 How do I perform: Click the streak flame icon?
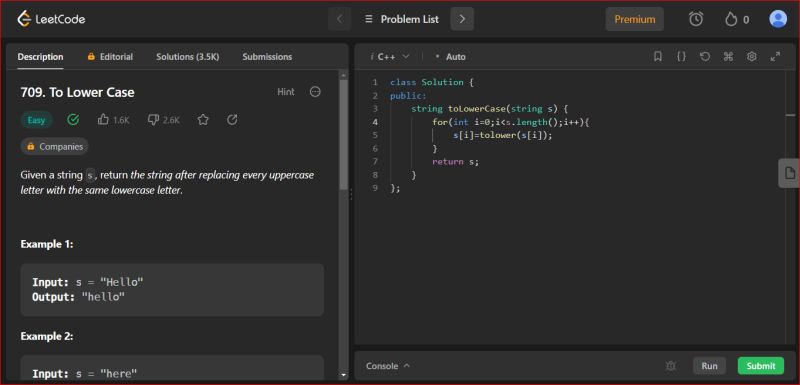pyautogui.click(x=731, y=19)
